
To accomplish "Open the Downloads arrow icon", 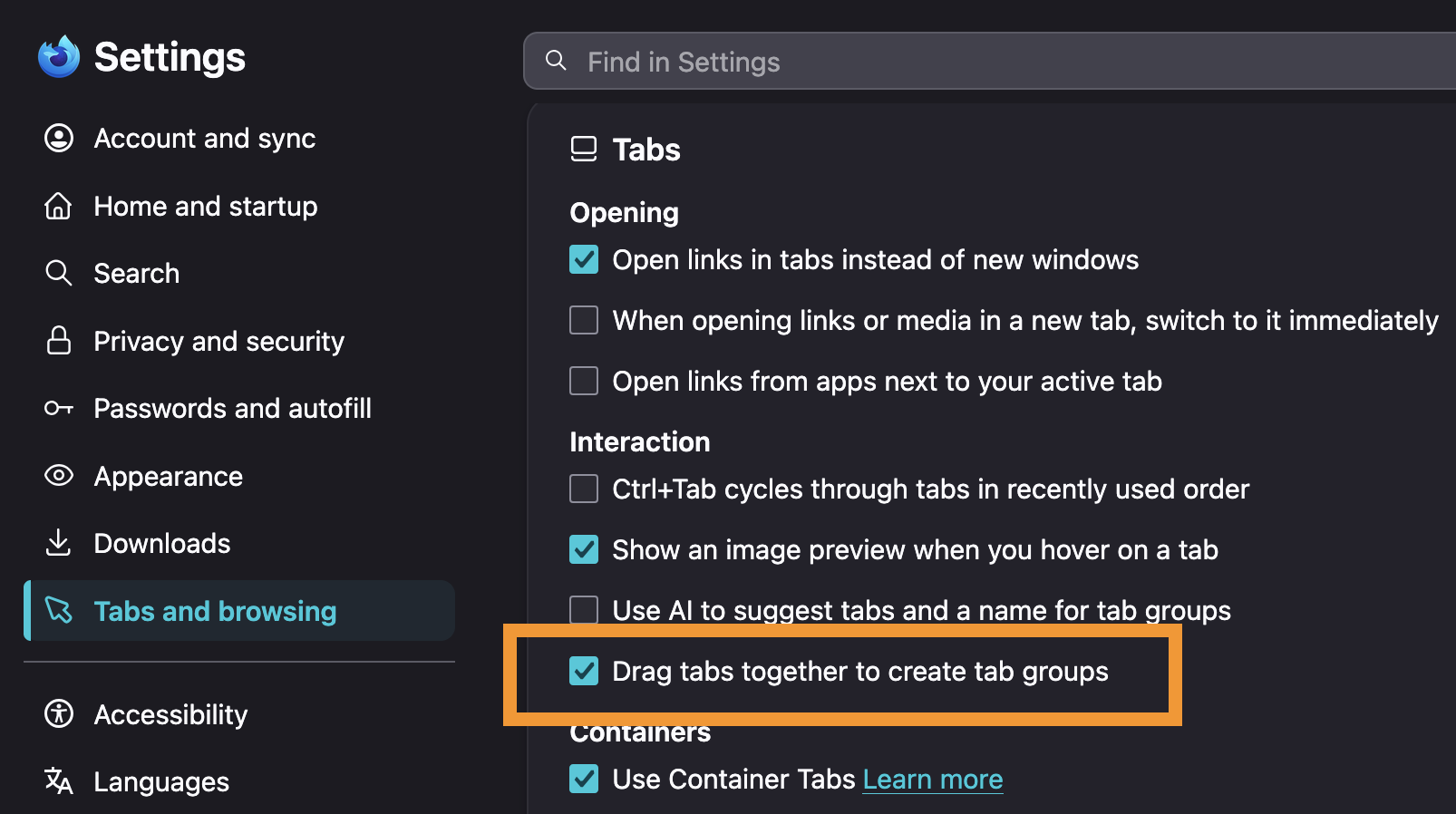I will click(x=59, y=543).
